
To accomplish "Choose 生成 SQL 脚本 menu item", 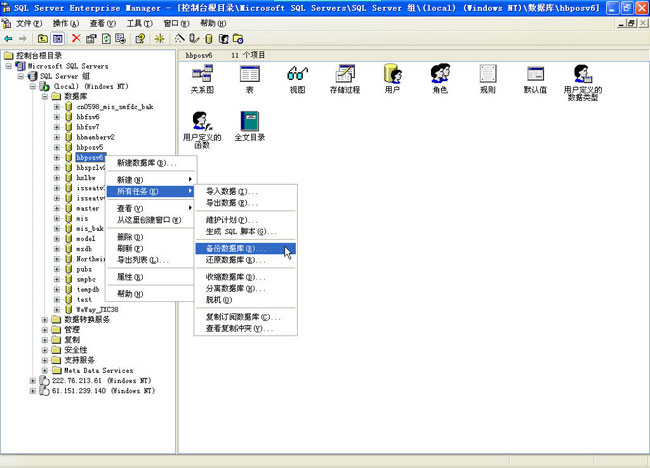I will point(245,232).
